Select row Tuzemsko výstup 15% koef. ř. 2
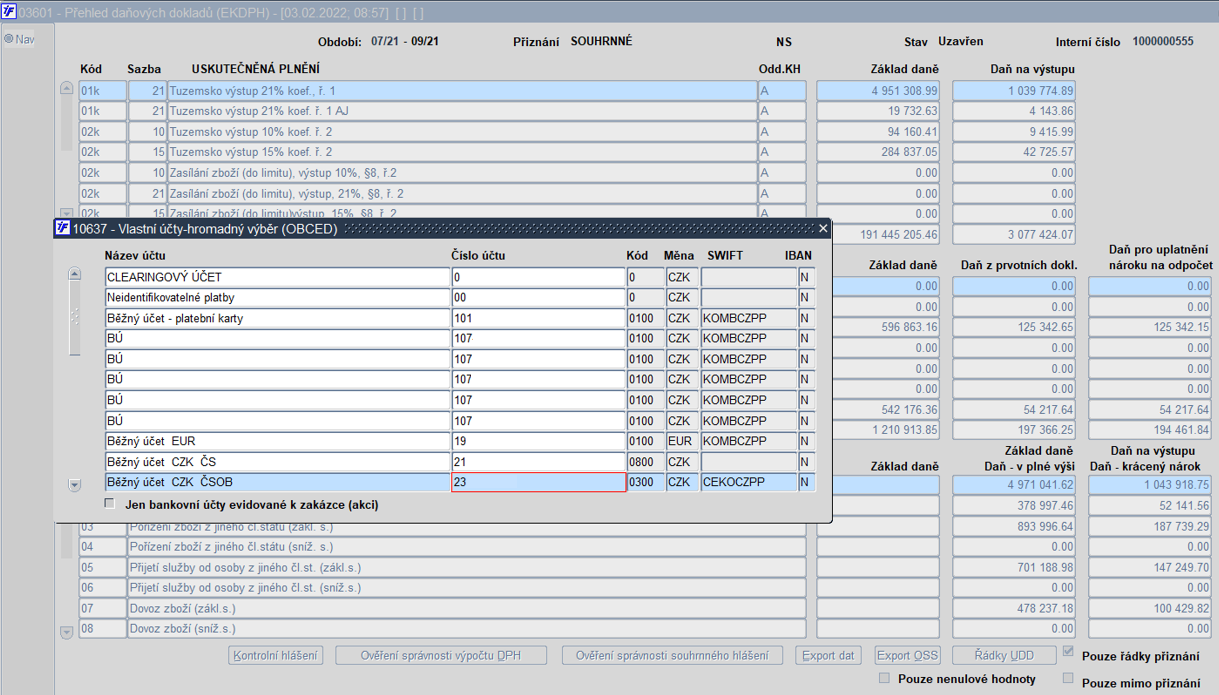 click(461, 152)
